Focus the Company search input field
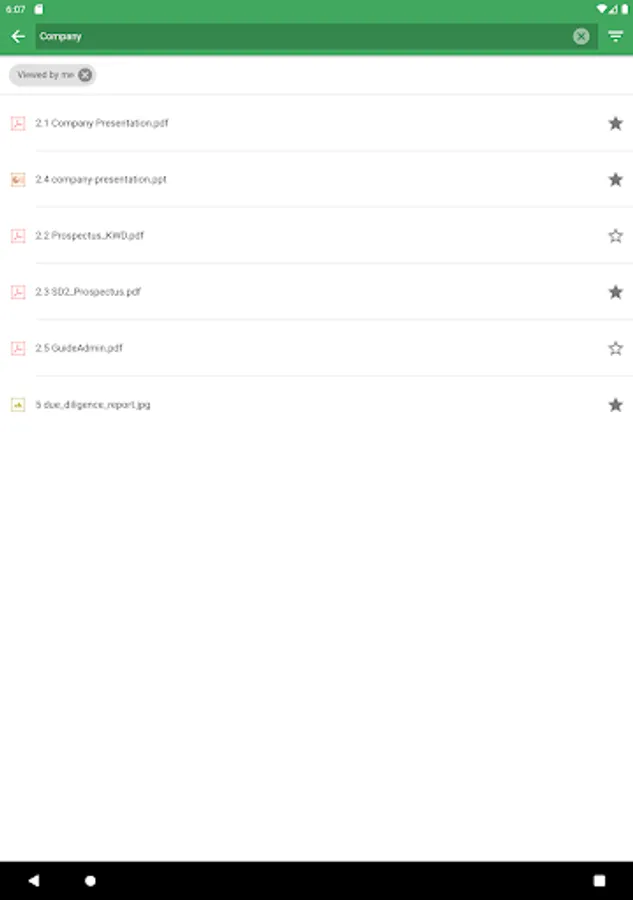Image resolution: width=633 pixels, height=900 pixels. coord(300,36)
